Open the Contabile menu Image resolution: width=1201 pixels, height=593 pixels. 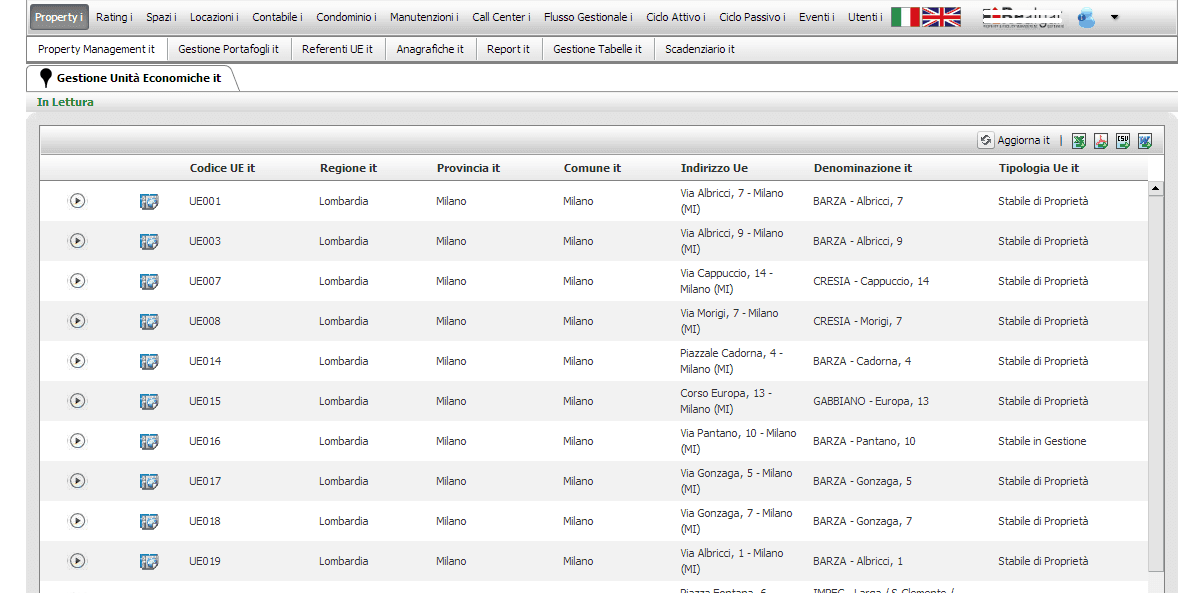point(277,17)
